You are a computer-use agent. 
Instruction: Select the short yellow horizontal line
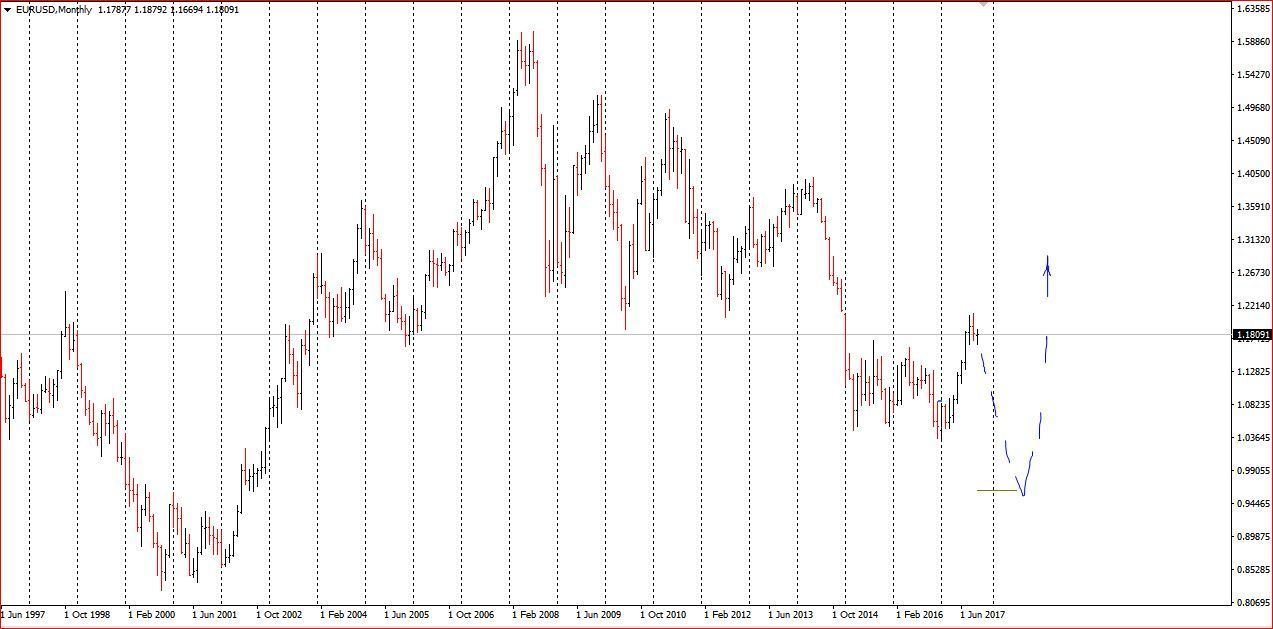pos(996,490)
